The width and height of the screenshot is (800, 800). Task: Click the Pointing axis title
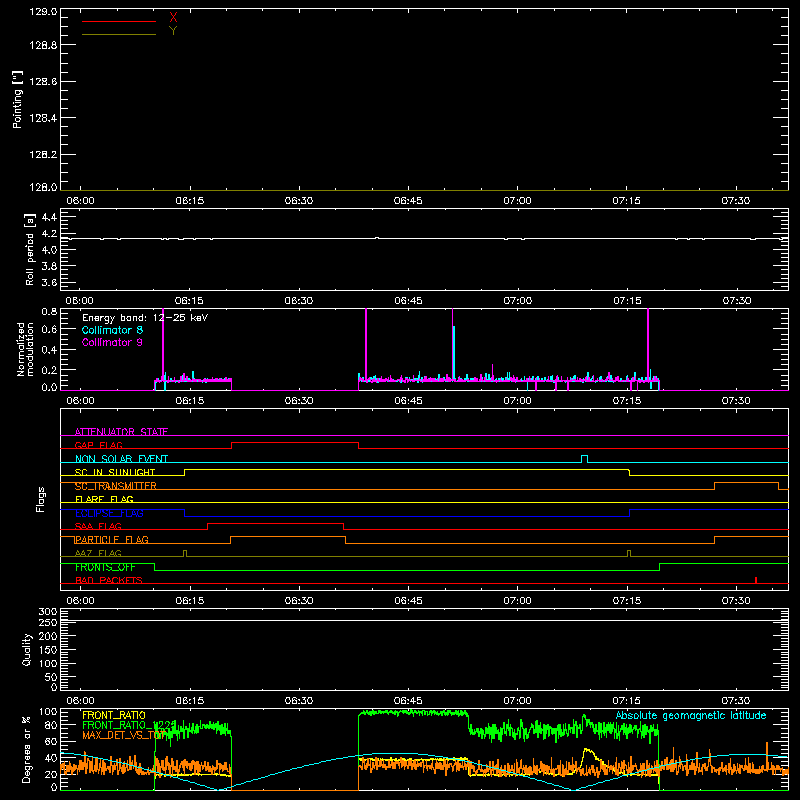click(x=18, y=99)
